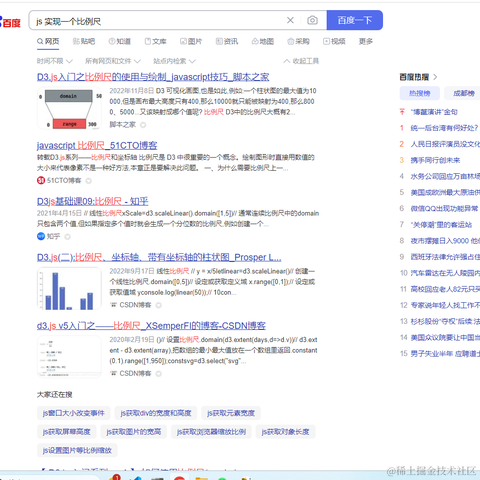Open hot topic '微信QQ出现功能异常'

point(444,209)
